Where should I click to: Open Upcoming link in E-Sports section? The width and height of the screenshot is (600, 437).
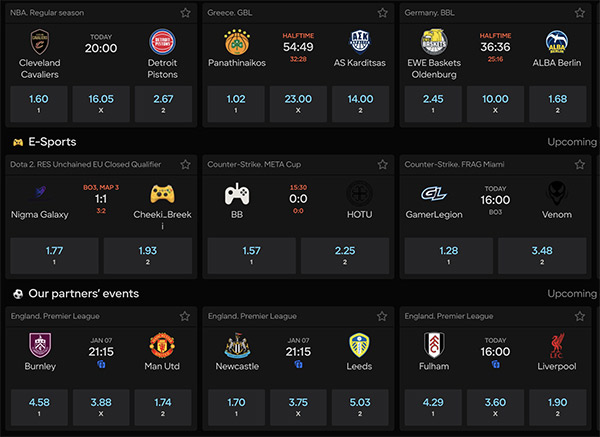click(572, 142)
